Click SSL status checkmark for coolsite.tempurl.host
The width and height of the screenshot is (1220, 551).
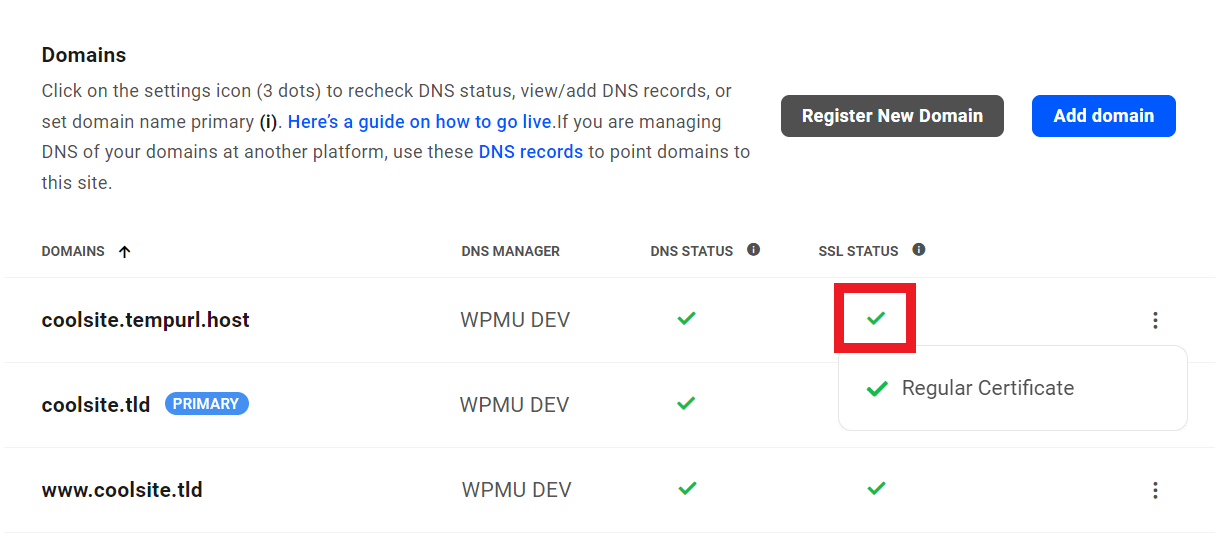(x=876, y=318)
